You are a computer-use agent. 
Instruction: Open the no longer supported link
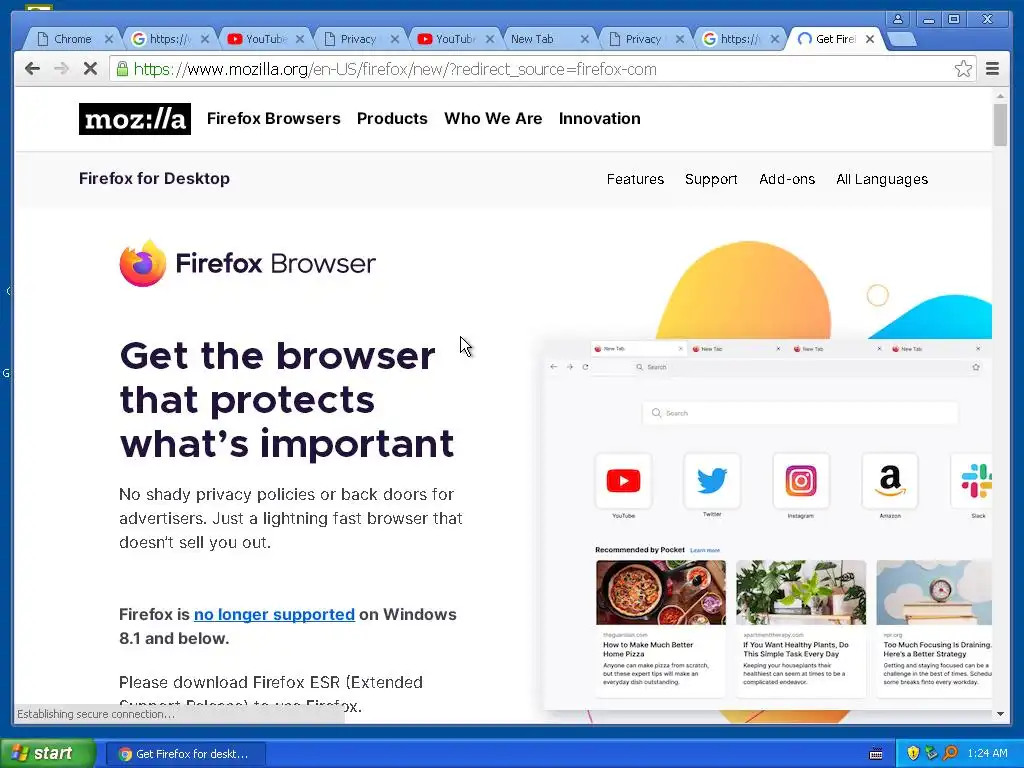pos(274,615)
